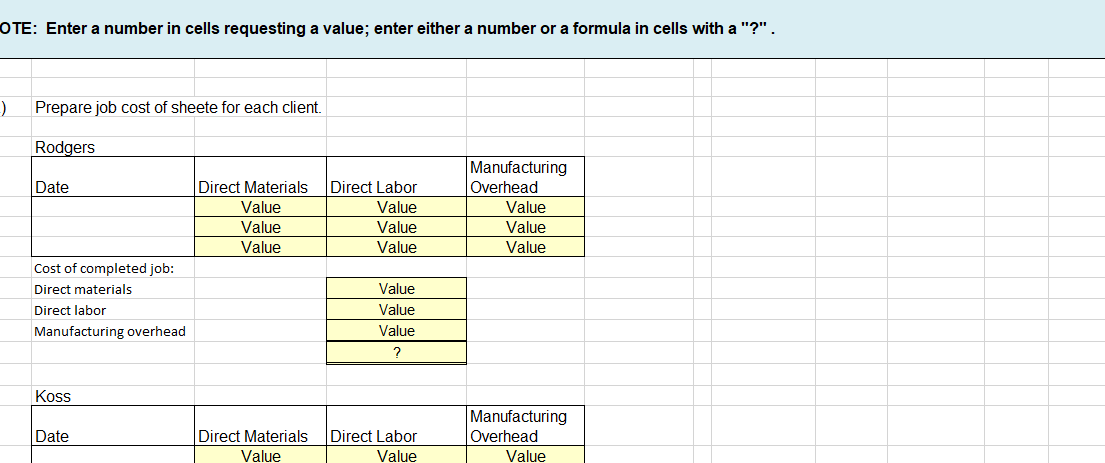Click the Date header in the Rodgers table

click(x=113, y=177)
